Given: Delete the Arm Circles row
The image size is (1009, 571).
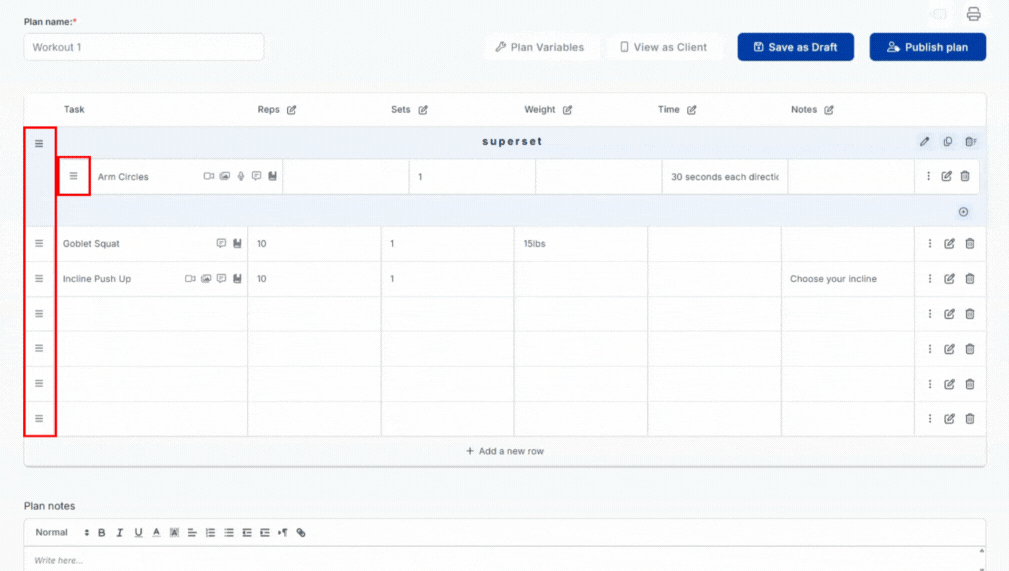Looking at the screenshot, I should (965, 176).
